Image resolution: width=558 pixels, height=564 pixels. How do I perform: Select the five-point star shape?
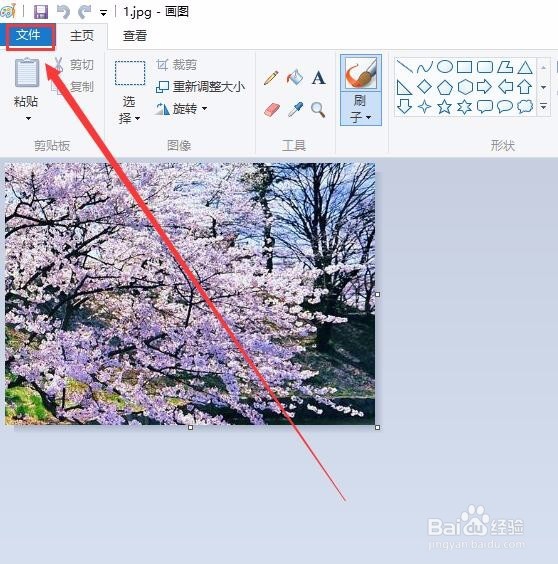445,107
